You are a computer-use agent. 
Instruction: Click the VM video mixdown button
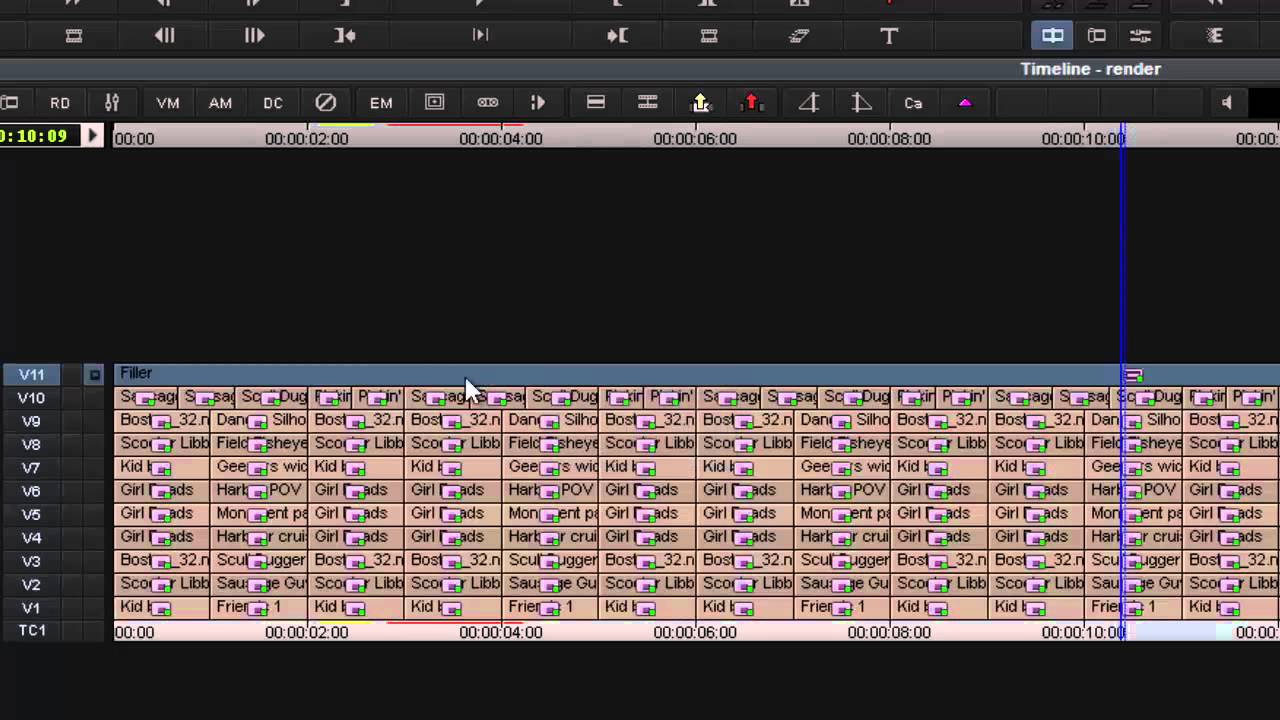coord(168,103)
